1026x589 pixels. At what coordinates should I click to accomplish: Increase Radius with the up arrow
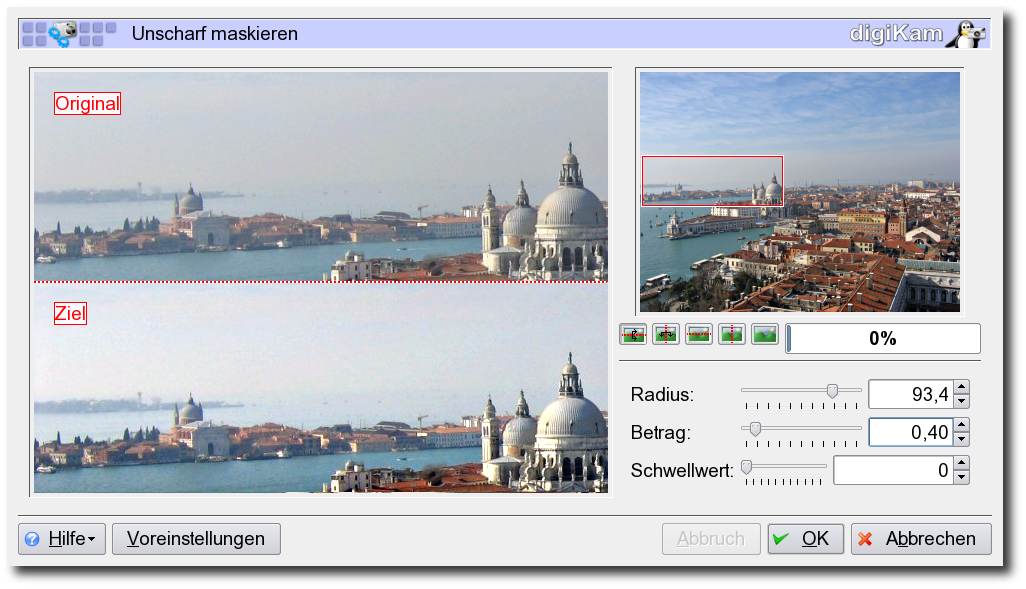tap(961, 387)
